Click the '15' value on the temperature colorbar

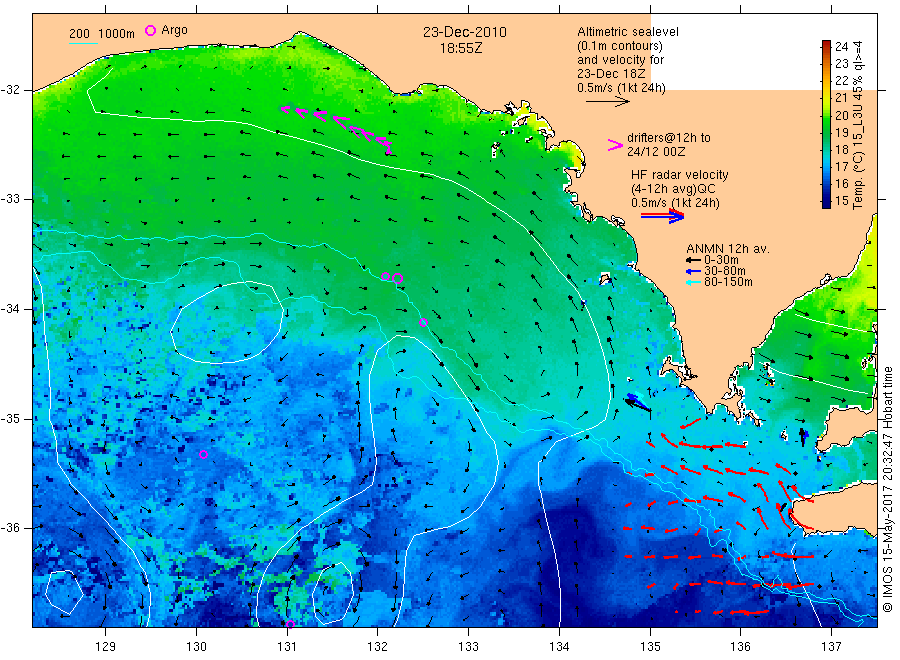point(842,201)
